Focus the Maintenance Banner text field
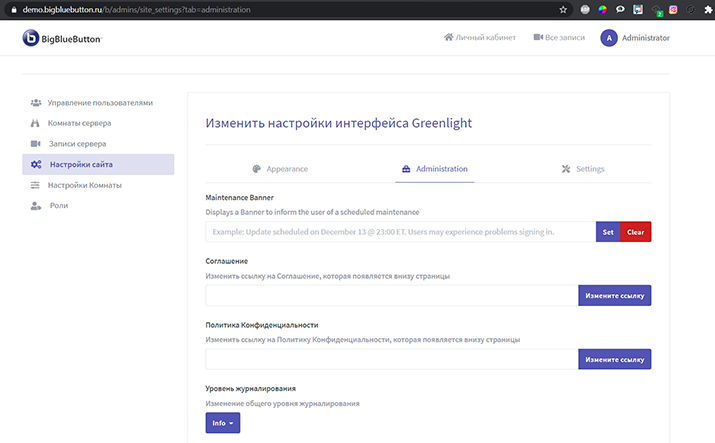715x443 pixels. tap(401, 232)
